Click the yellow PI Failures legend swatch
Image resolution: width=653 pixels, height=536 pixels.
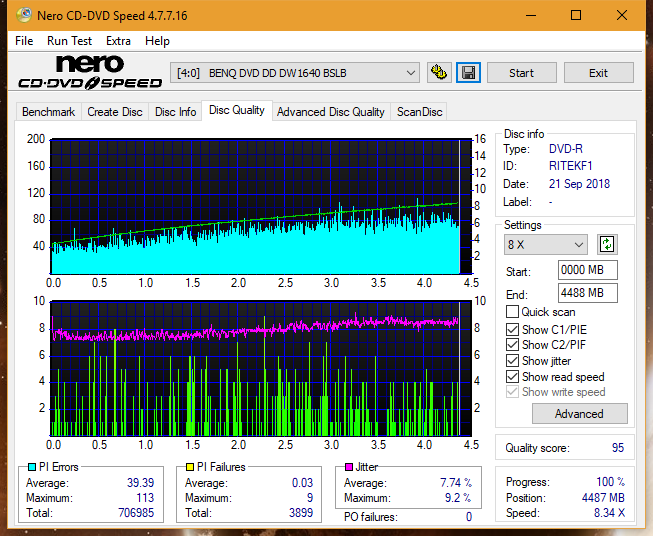(190, 467)
